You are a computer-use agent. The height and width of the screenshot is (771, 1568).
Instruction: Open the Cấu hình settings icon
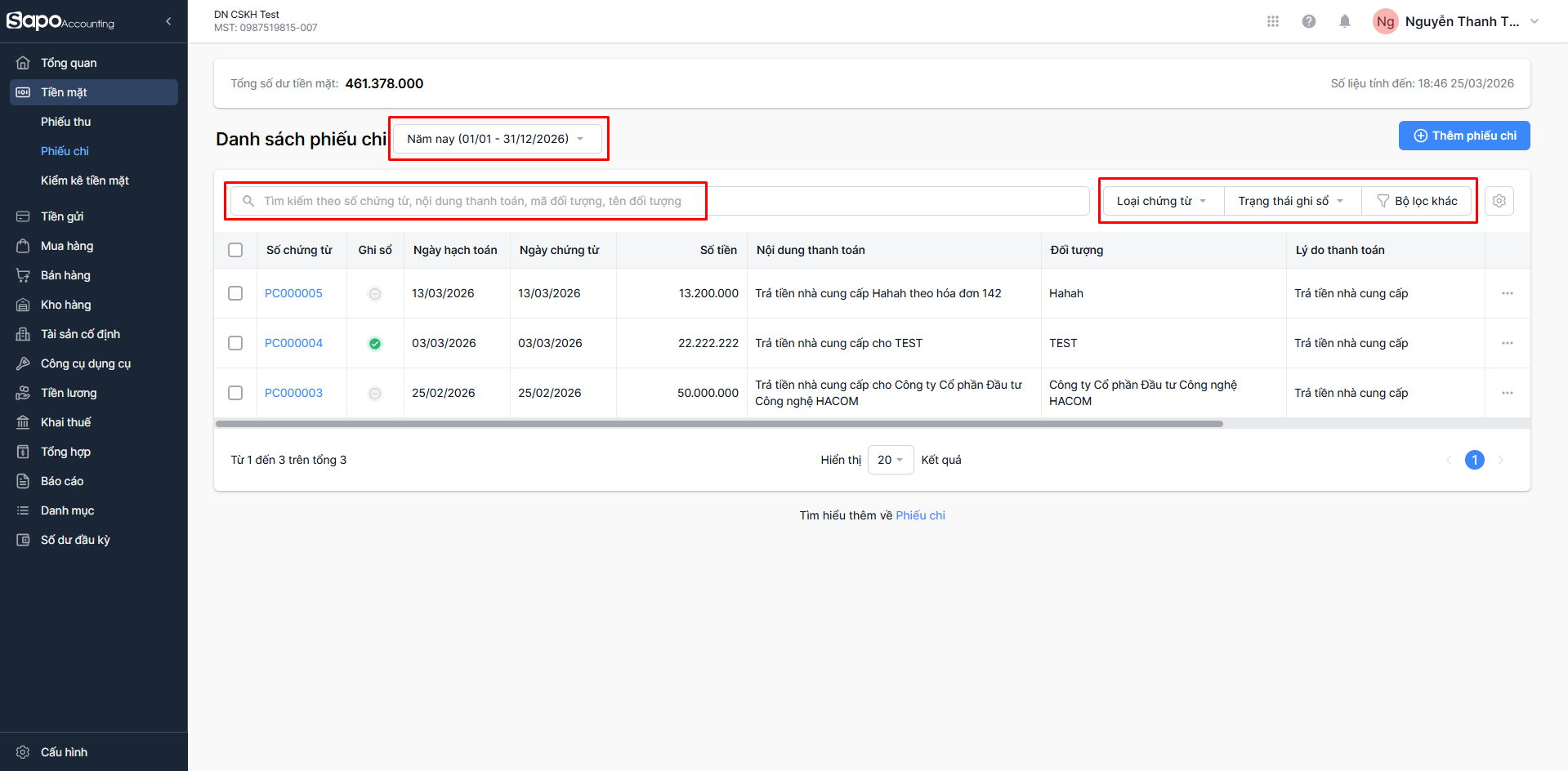pos(23,752)
